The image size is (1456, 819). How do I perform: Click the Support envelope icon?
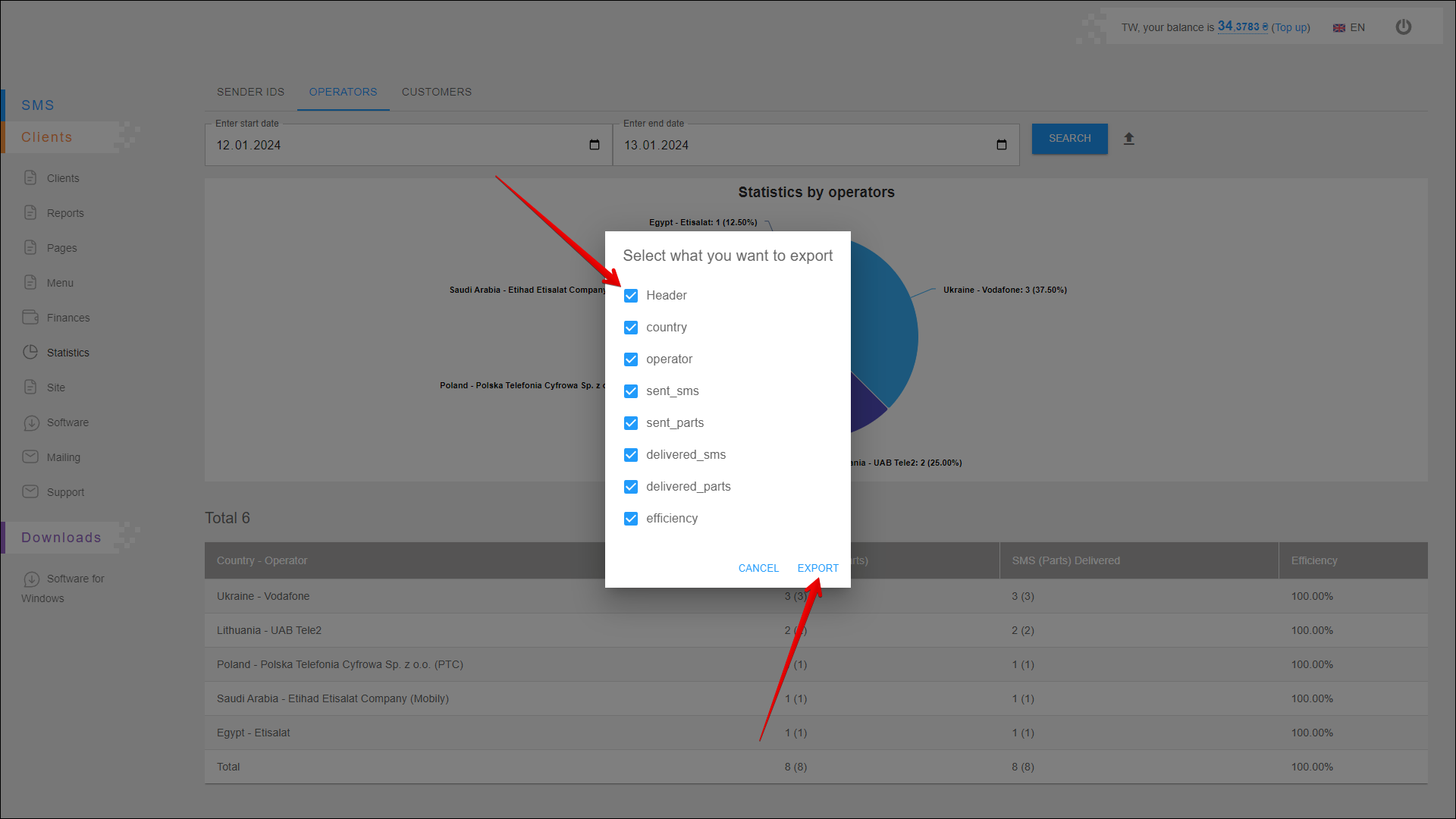[30, 491]
